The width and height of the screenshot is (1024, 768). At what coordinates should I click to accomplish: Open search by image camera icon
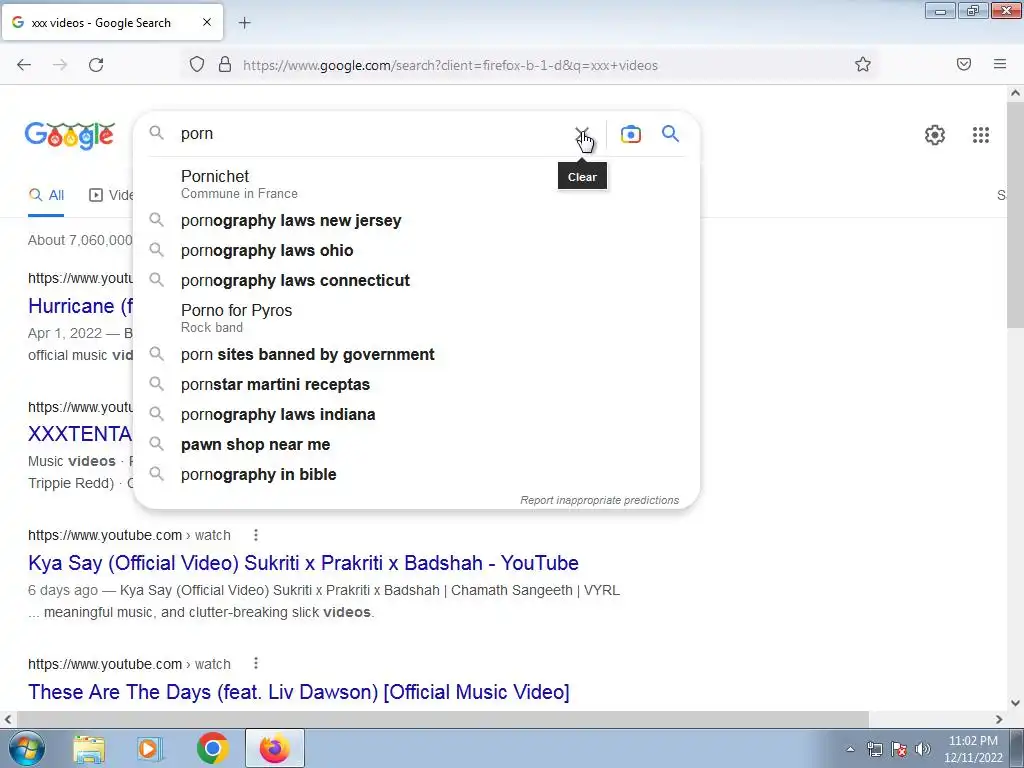[630, 134]
